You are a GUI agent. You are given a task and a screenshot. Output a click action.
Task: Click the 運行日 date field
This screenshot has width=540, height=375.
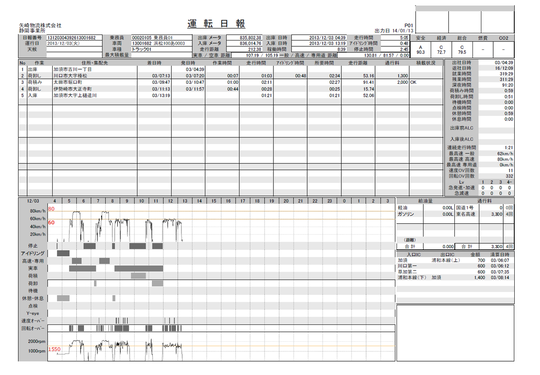(x=74, y=43)
